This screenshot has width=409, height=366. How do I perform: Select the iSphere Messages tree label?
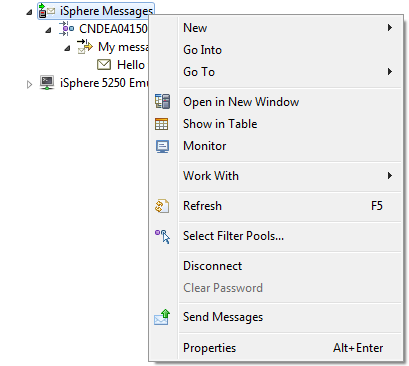(x=106, y=11)
